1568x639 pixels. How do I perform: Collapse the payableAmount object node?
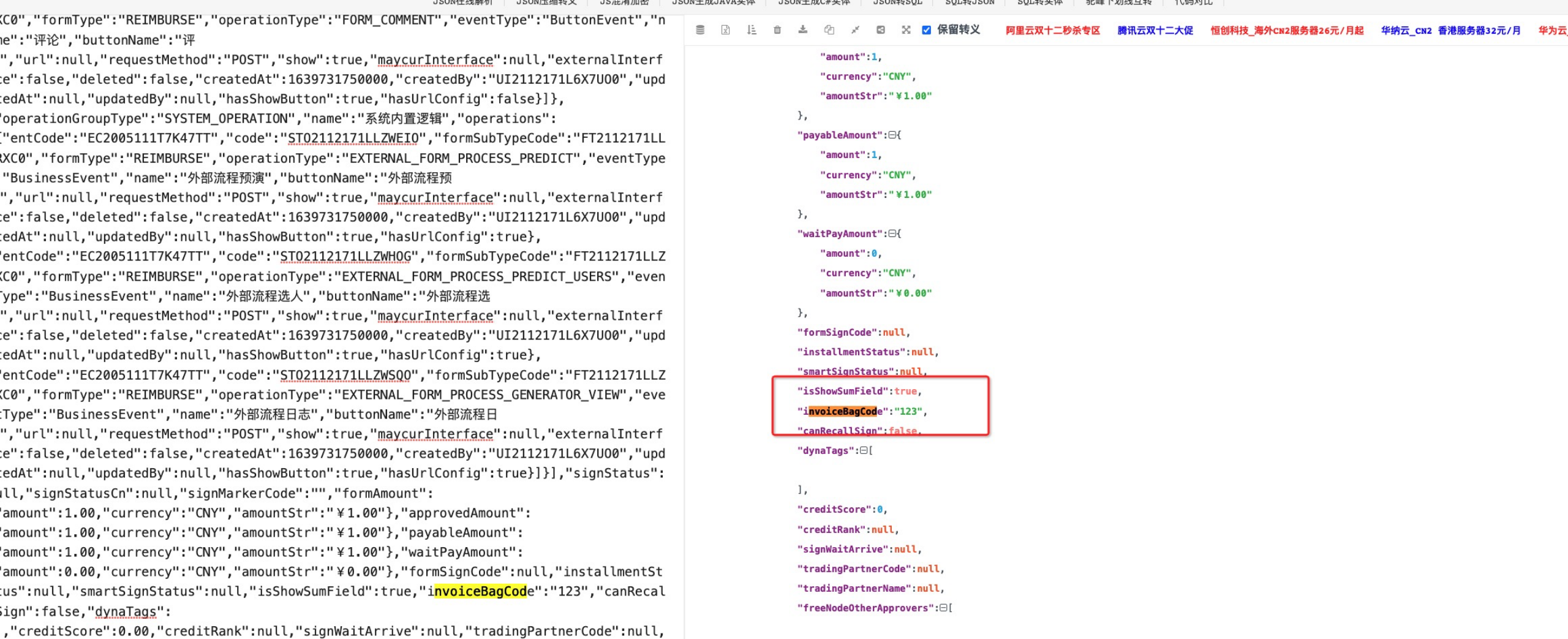coord(892,135)
